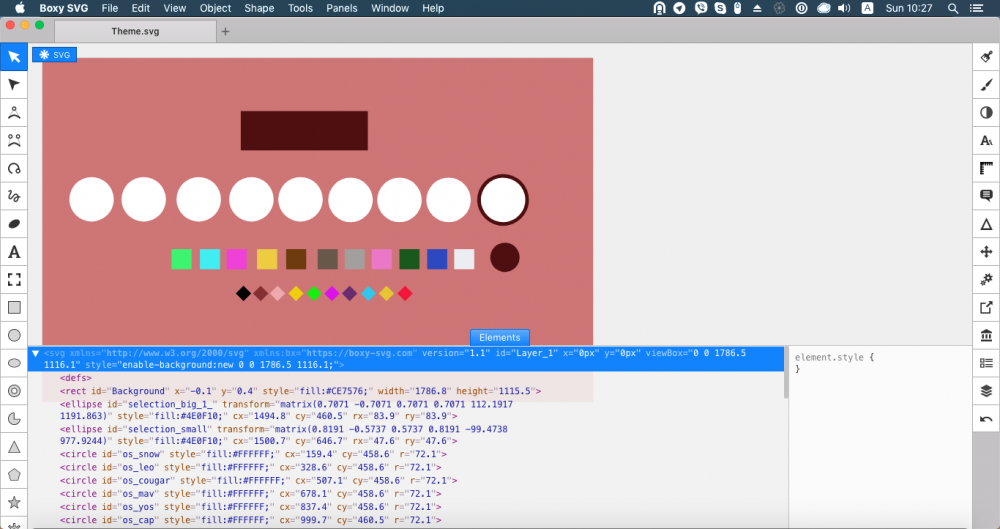Select the bright green square swatch
This screenshot has height=529, width=1000.
[181, 259]
